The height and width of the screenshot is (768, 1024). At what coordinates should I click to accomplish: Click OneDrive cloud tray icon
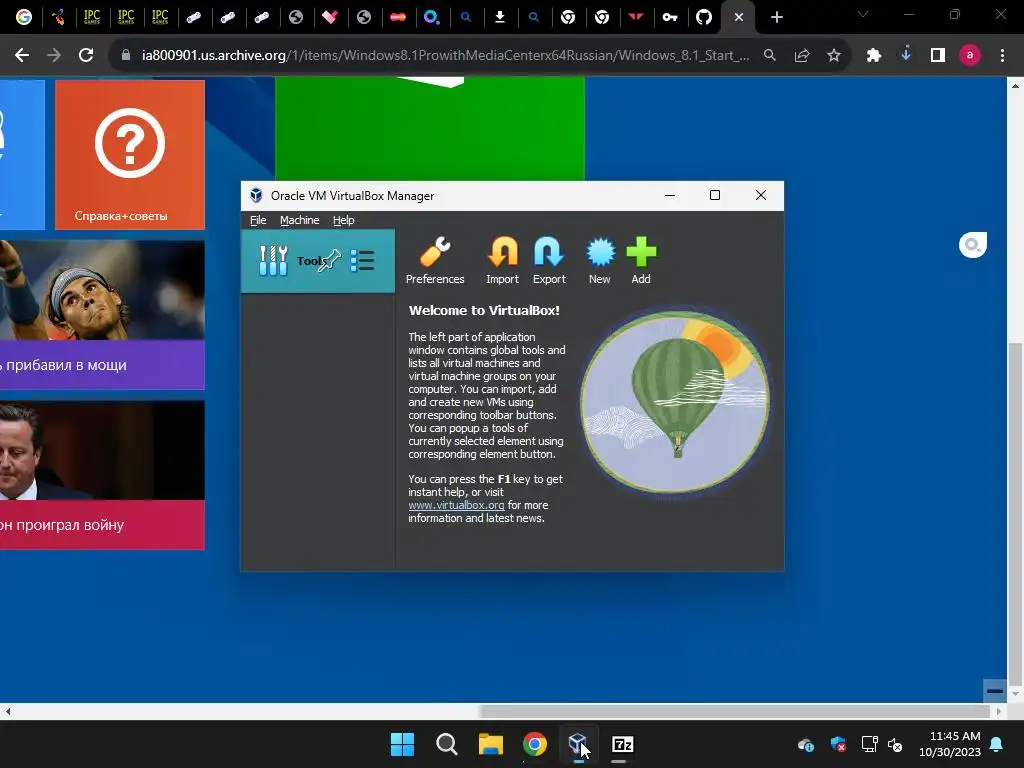806,744
